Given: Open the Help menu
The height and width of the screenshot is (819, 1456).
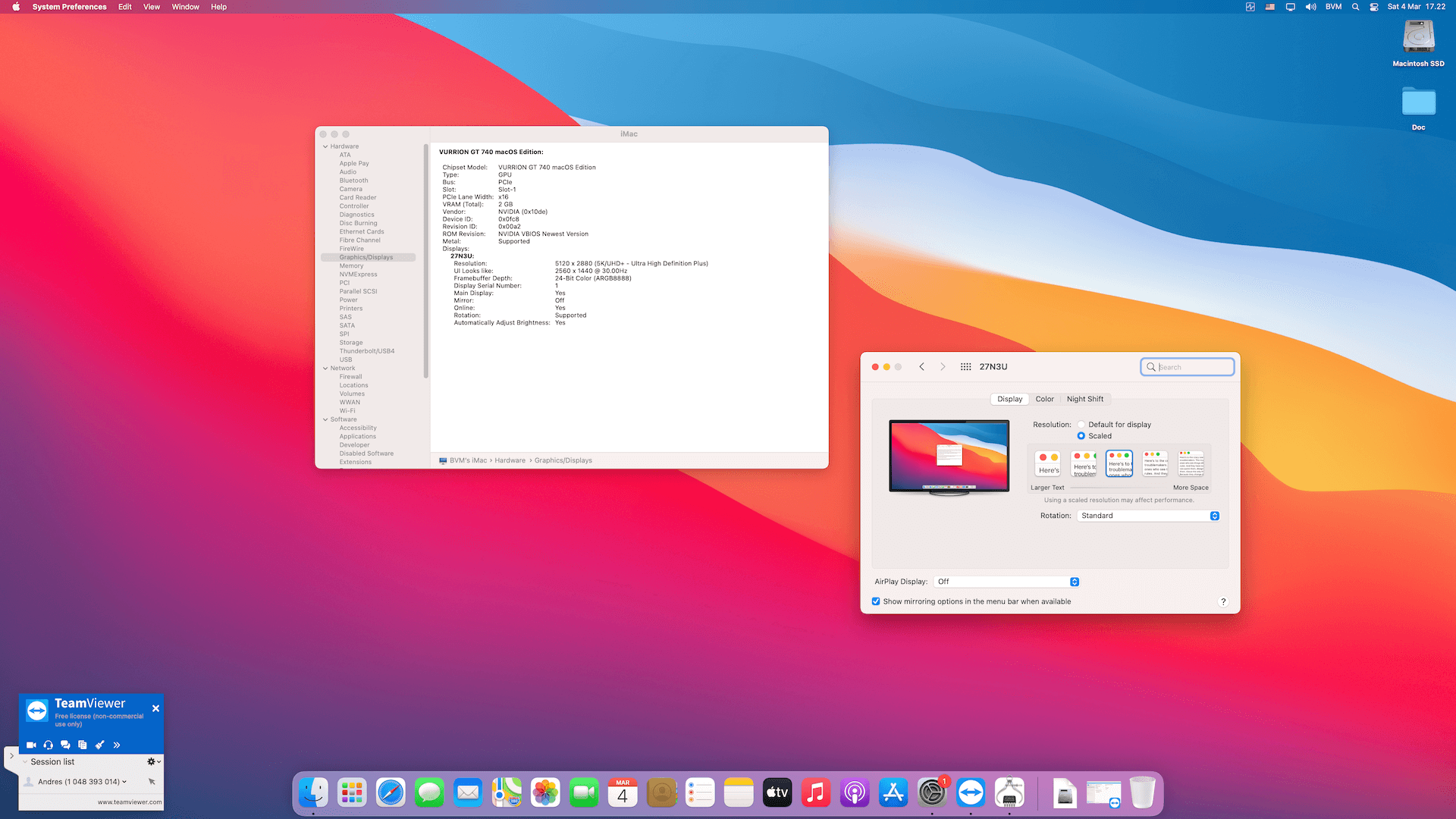Looking at the screenshot, I should tap(218, 7).
